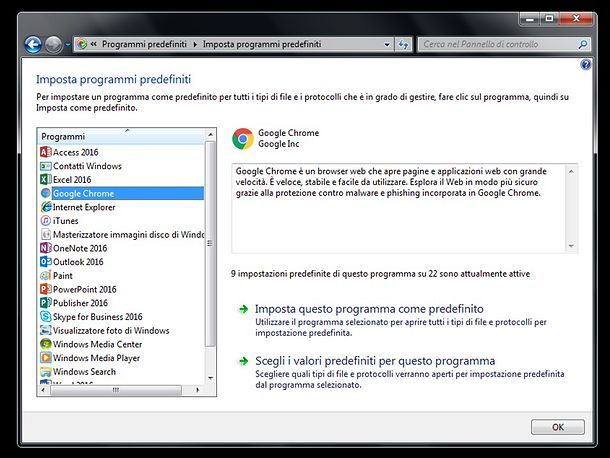Viewport: 610px width, 458px height.
Task: Click the Windows Media Center icon
Action: (46, 344)
